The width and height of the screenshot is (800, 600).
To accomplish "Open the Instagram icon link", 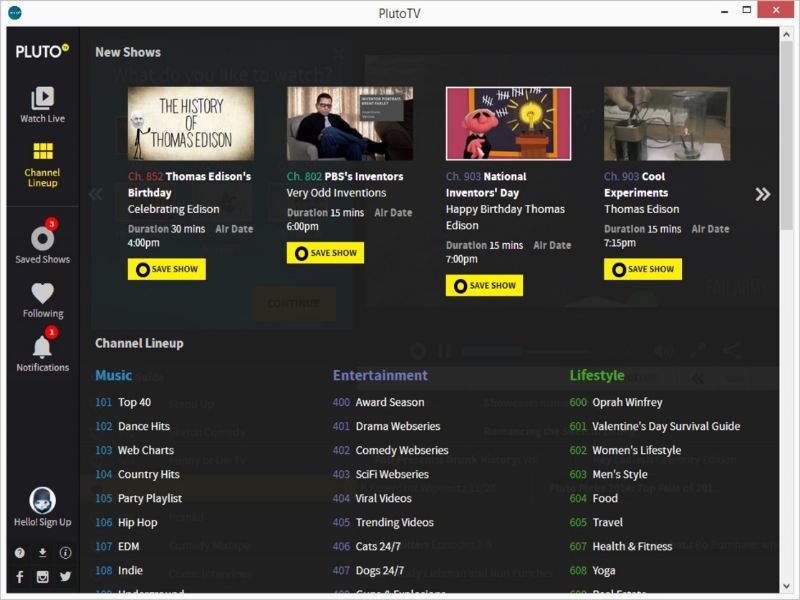I will coord(42,577).
